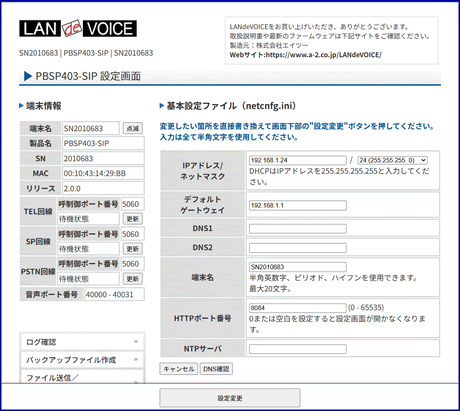Click the DNS確認 button
Screen dimensions: 460x411
click(216, 369)
